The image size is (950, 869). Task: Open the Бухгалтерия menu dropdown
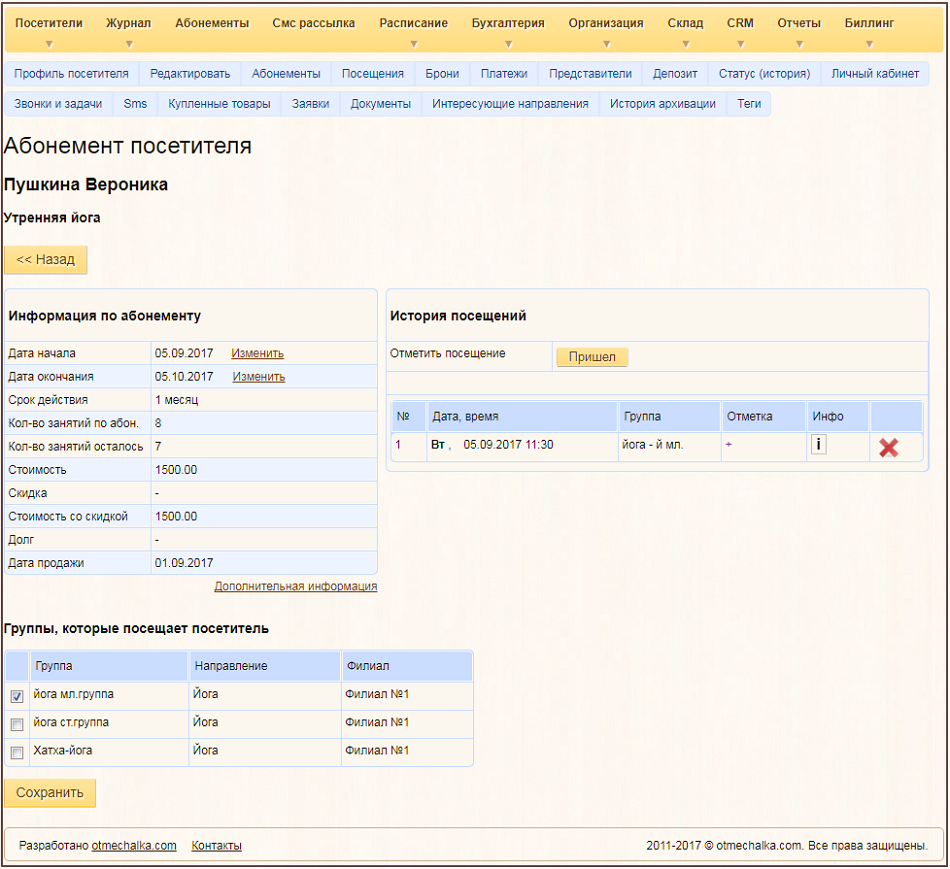click(x=508, y=24)
